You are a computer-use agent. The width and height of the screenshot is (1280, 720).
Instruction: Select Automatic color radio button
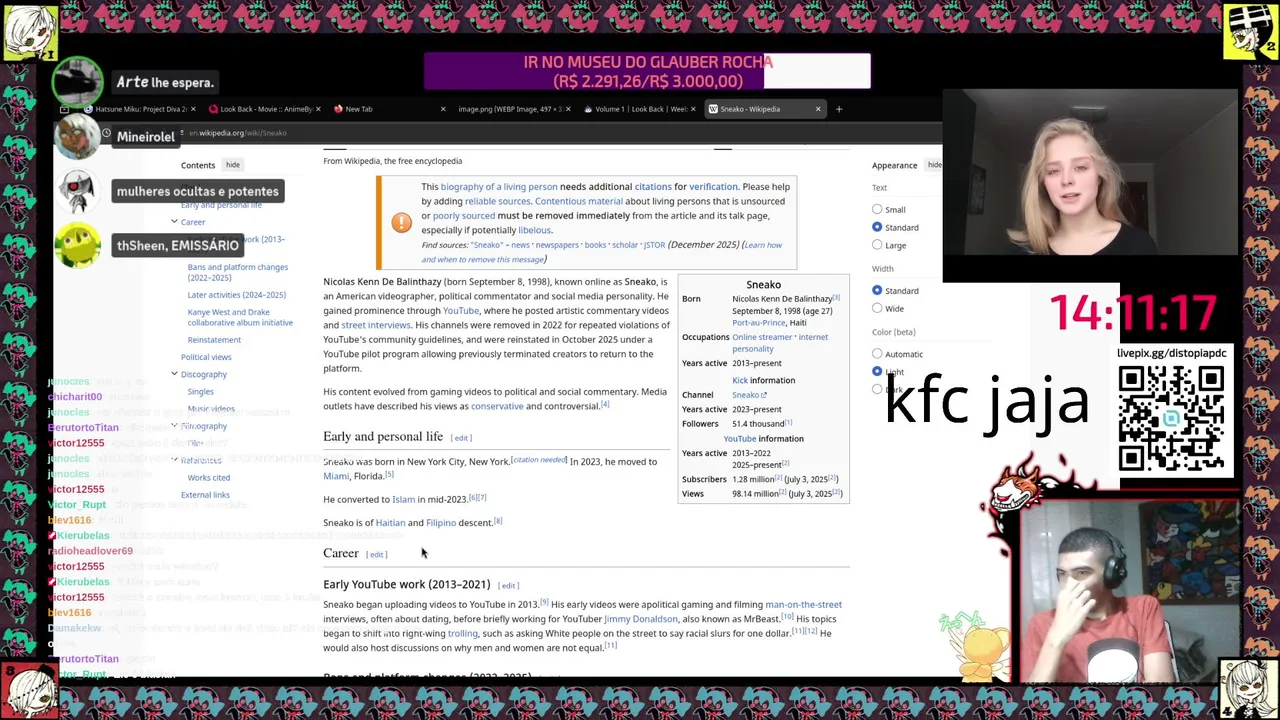[877, 354]
